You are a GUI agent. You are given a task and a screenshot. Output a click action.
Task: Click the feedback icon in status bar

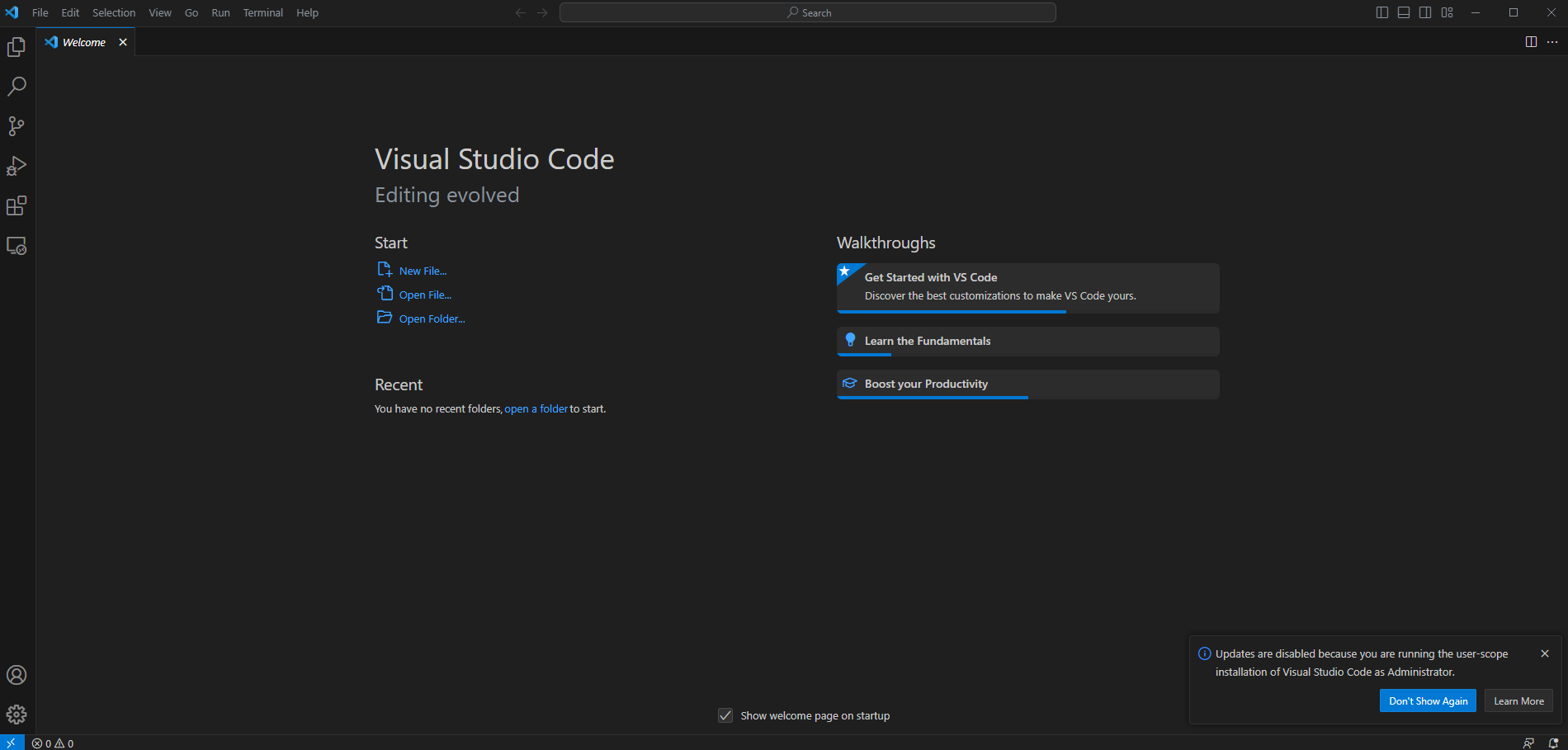point(1529,743)
